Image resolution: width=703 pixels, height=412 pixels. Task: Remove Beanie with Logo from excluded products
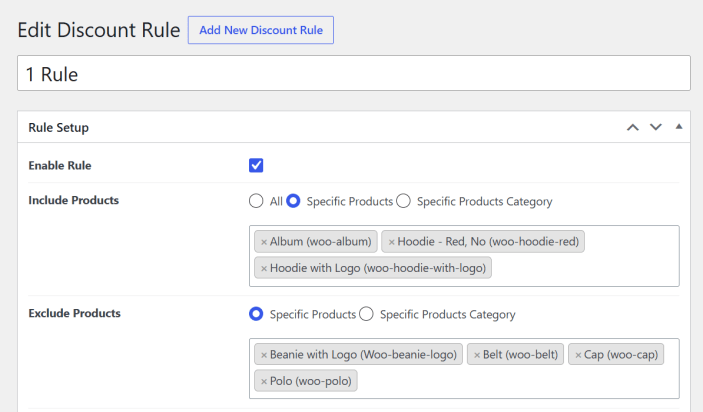(264, 355)
